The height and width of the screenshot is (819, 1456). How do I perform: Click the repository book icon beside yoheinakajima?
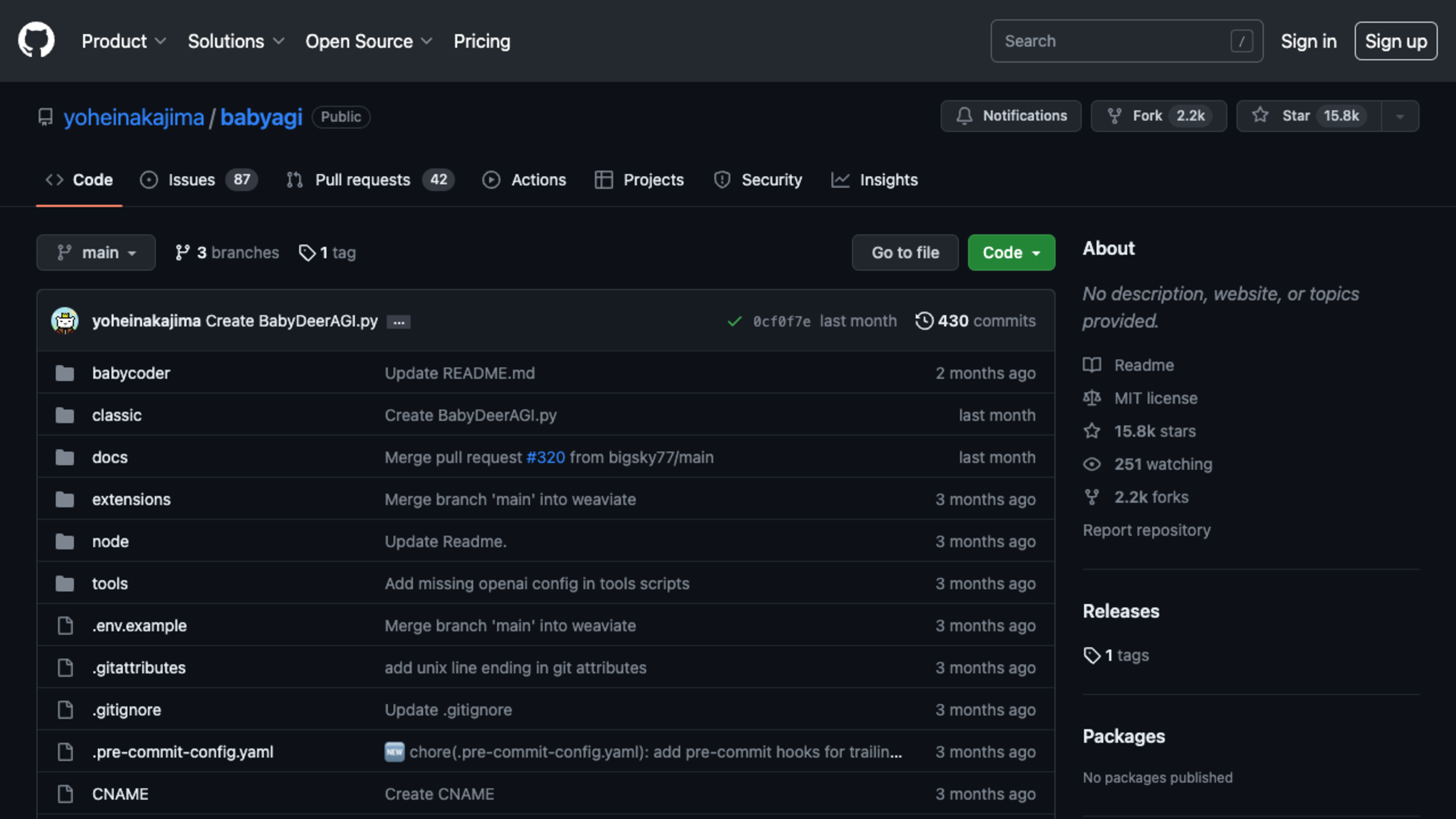tap(45, 117)
